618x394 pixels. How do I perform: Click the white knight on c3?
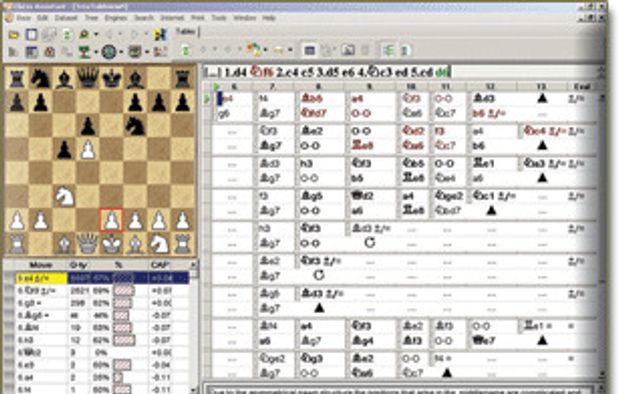coord(65,196)
